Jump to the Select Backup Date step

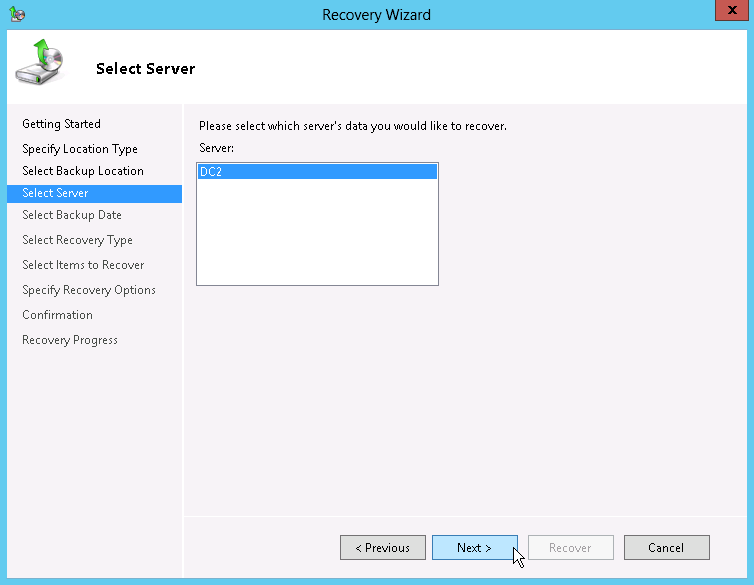point(72,215)
